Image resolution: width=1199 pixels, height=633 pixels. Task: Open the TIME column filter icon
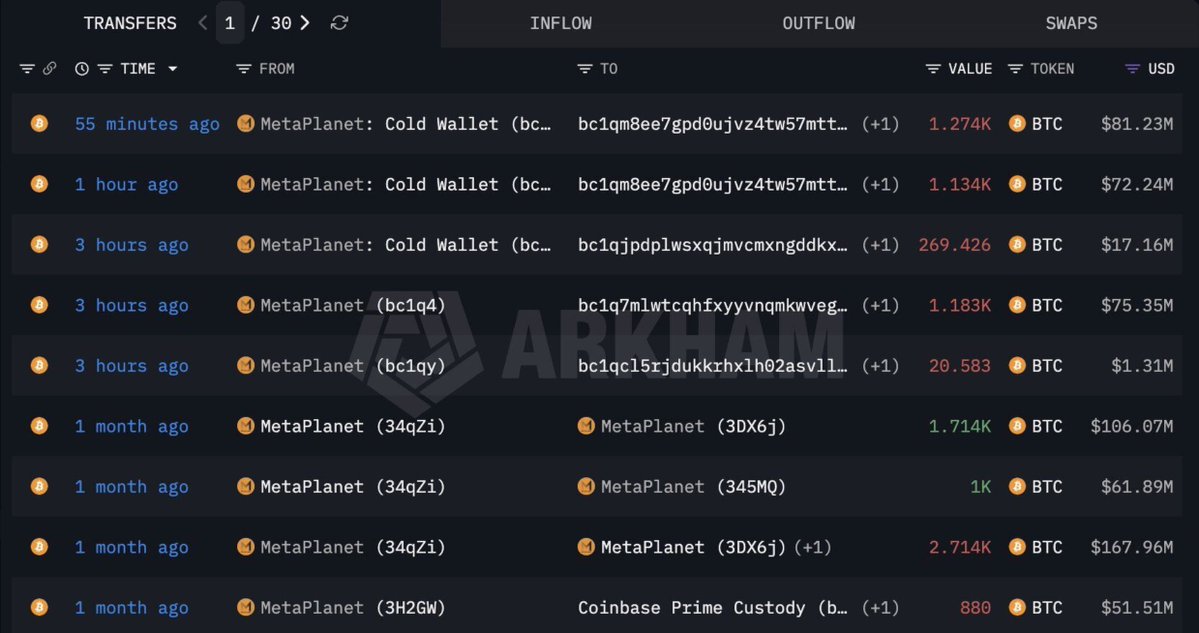point(105,69)
